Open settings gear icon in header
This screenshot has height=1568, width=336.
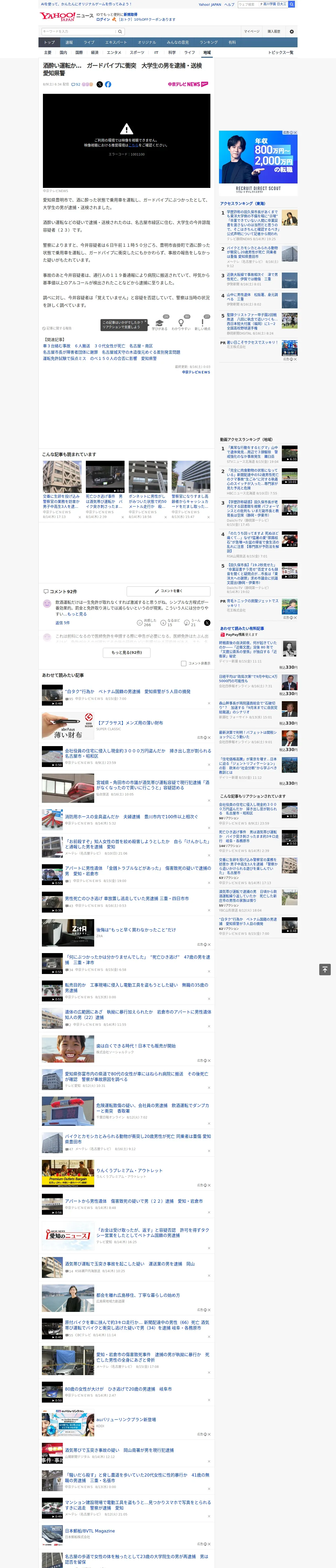tap(292, 31)
